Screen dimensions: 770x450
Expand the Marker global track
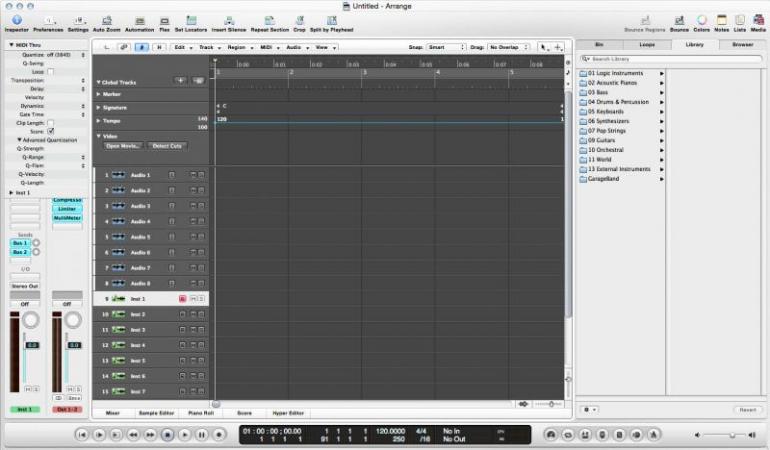(x=98, y=94)
